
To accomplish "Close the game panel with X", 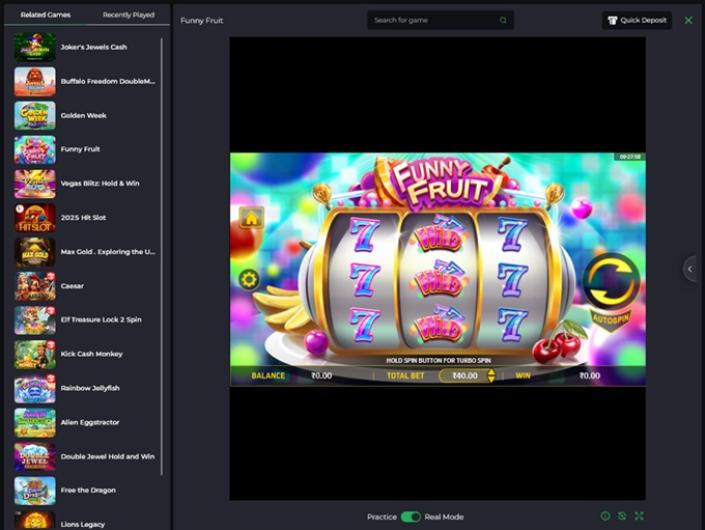I will tap(688, 20).
